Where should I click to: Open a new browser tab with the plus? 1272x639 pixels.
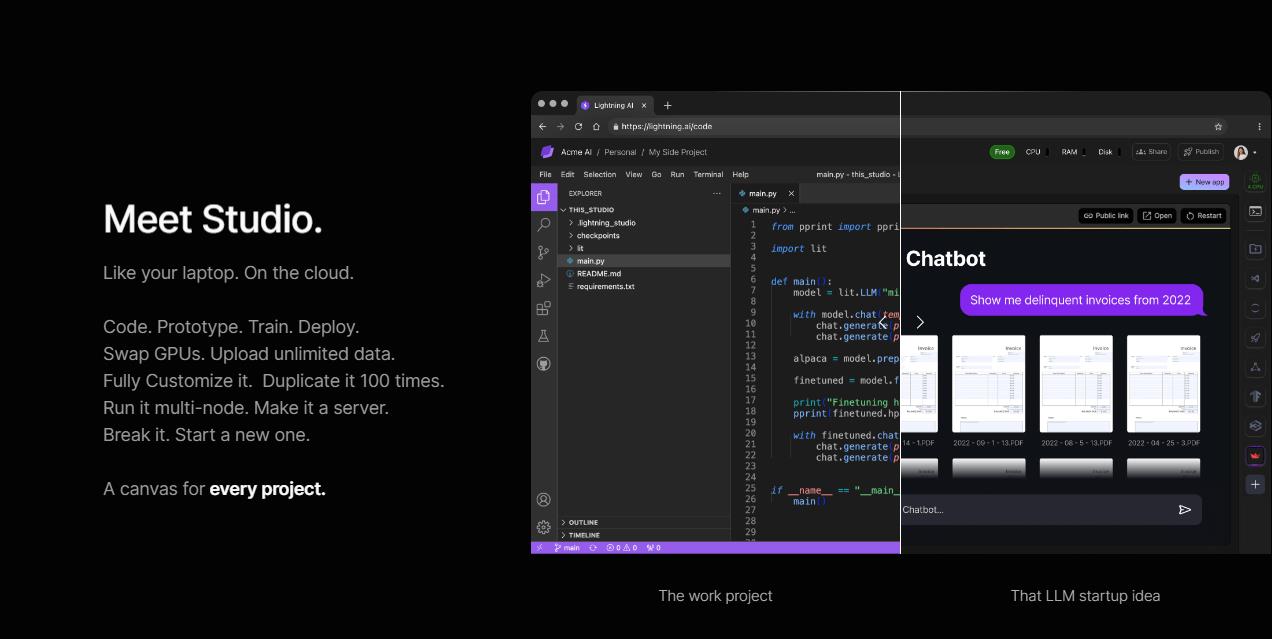[667, 105]
